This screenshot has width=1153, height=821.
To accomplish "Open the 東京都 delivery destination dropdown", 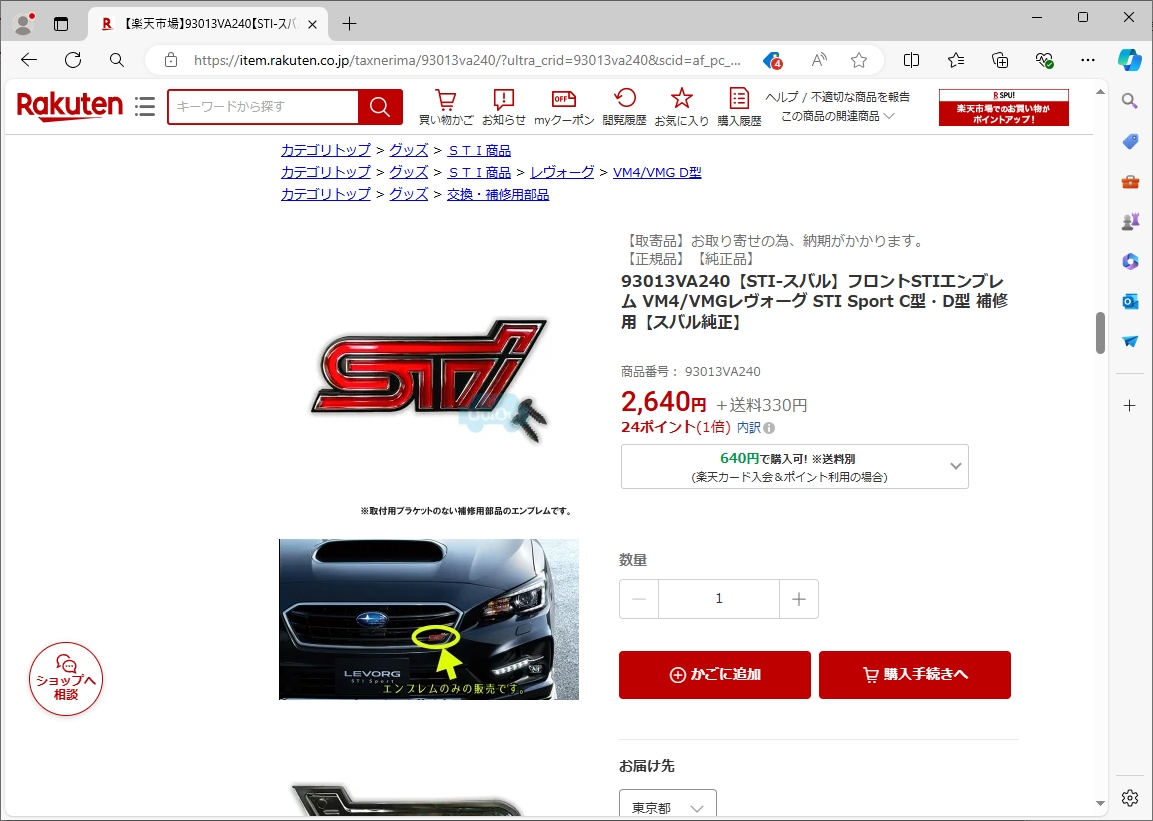I will (667, 807).
